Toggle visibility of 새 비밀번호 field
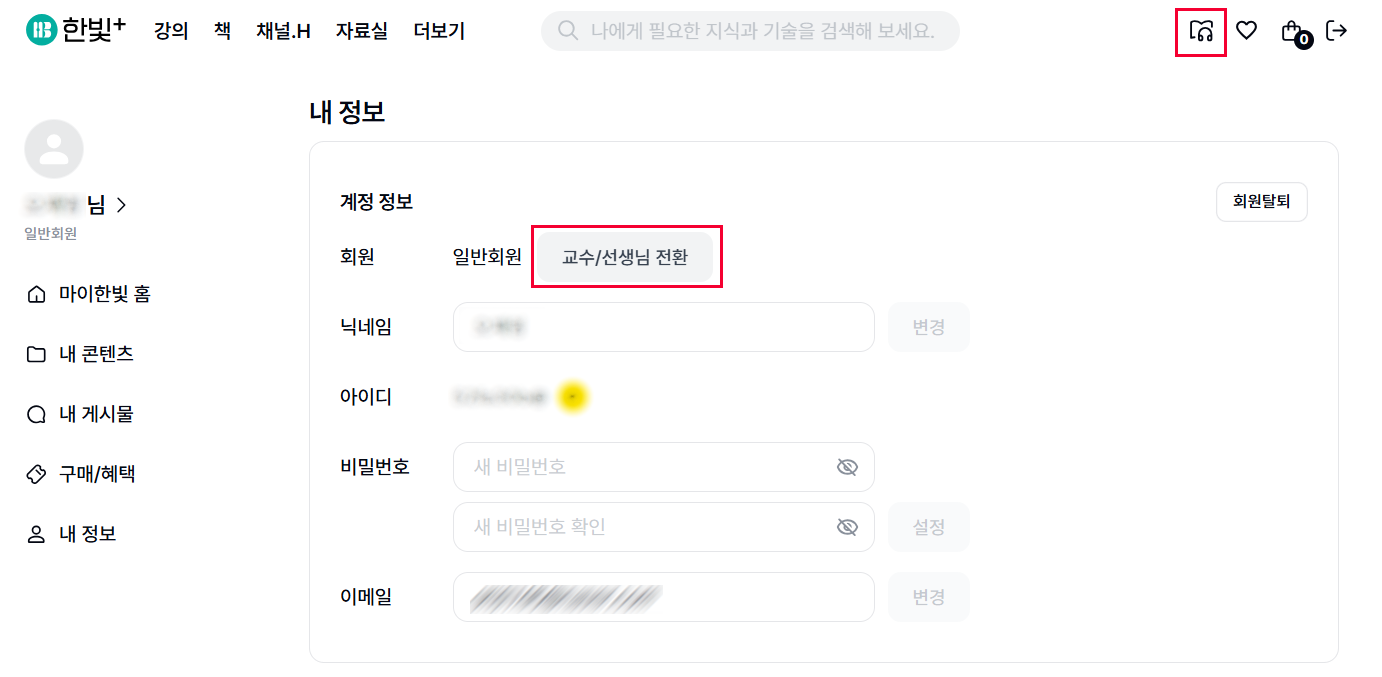This screenshot has height=677, width=1382. 847,467
